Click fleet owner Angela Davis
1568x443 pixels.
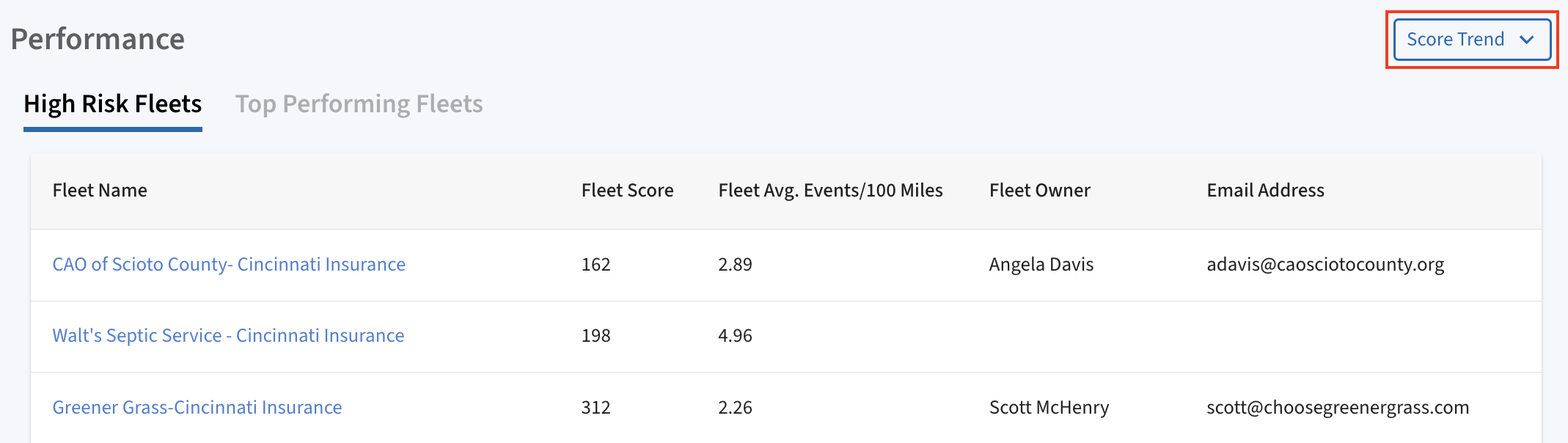(1041, 264)
